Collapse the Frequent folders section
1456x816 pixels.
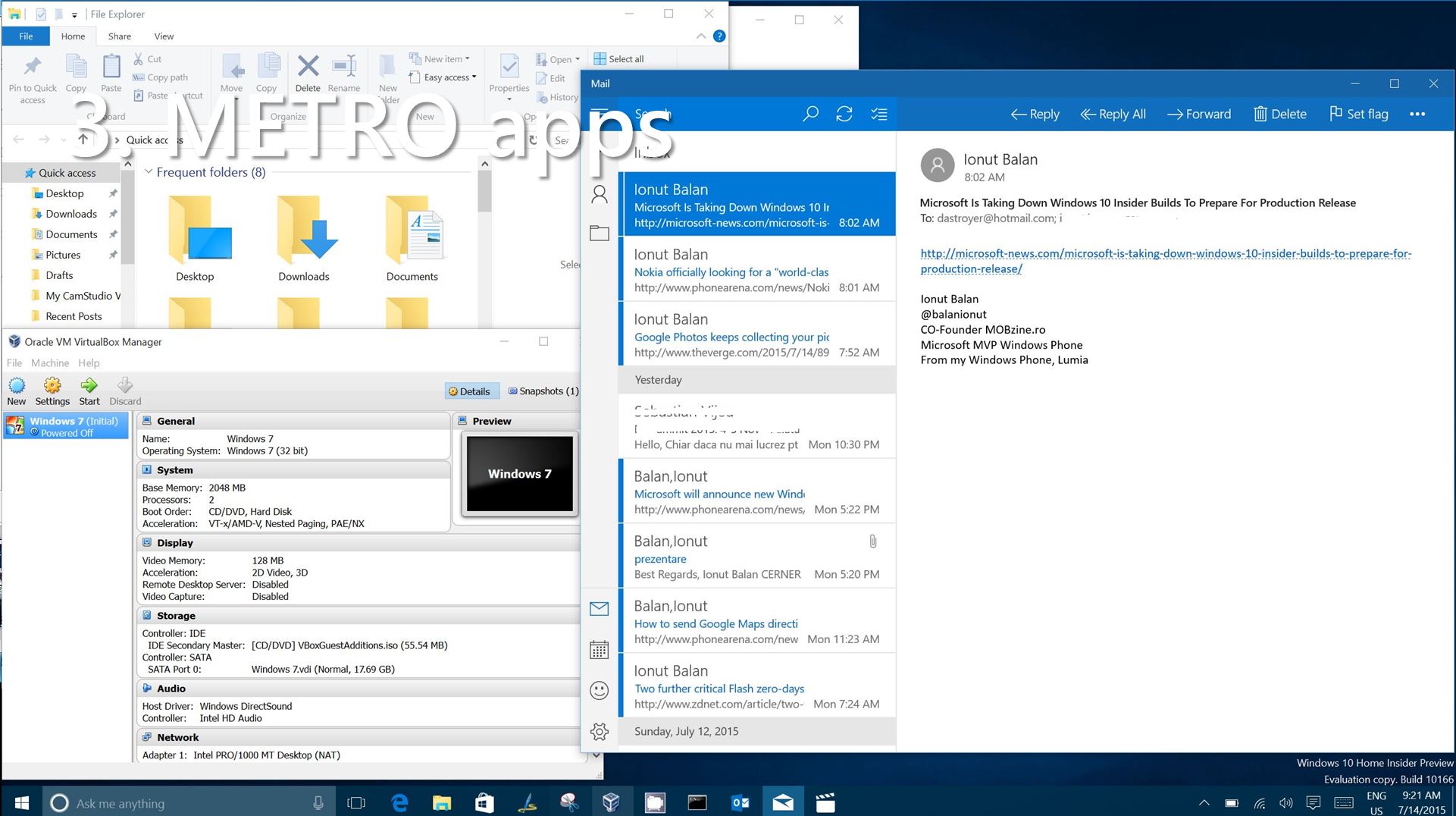tap(149, 172)
